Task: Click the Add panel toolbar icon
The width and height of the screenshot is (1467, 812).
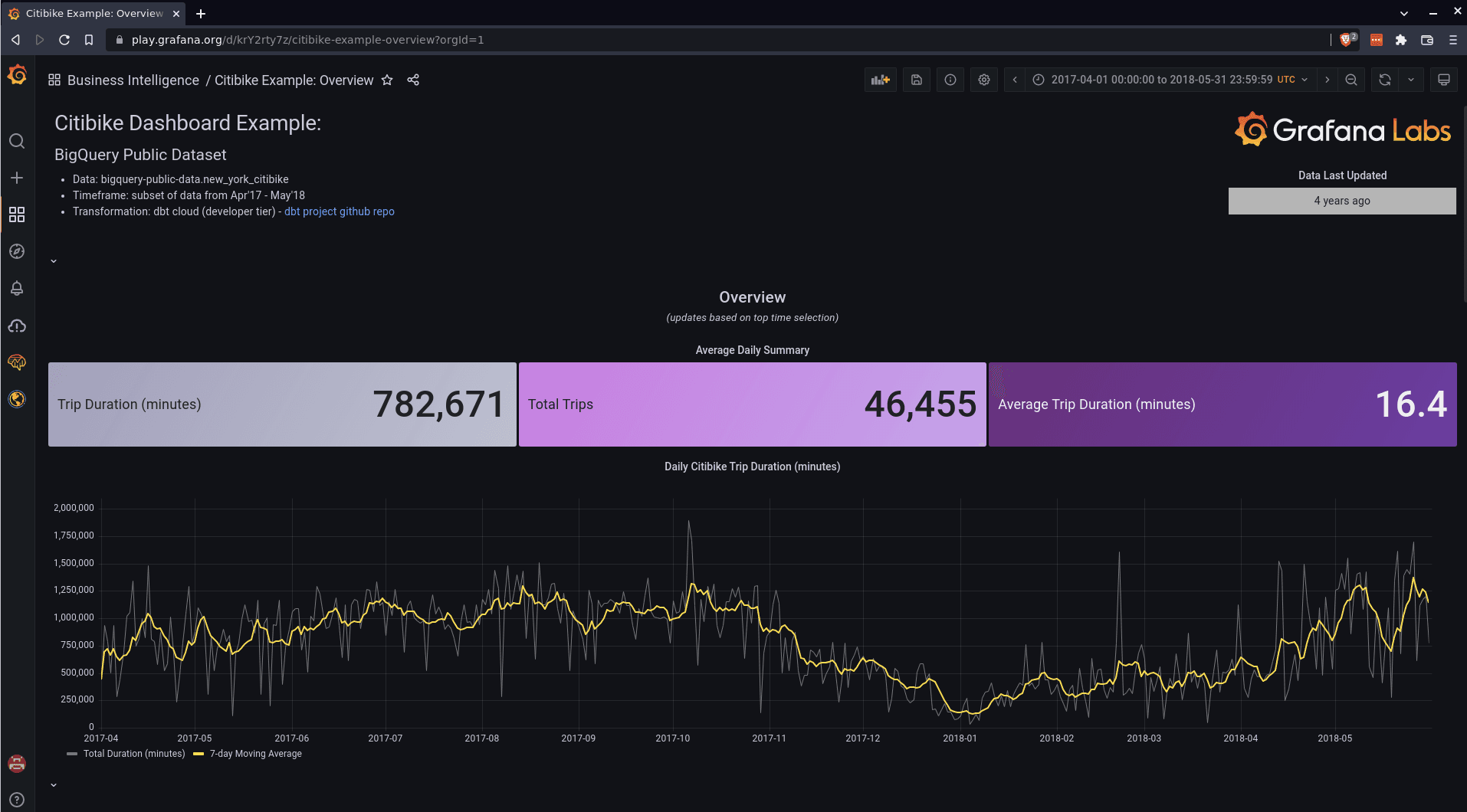Action: pos(881,80)
